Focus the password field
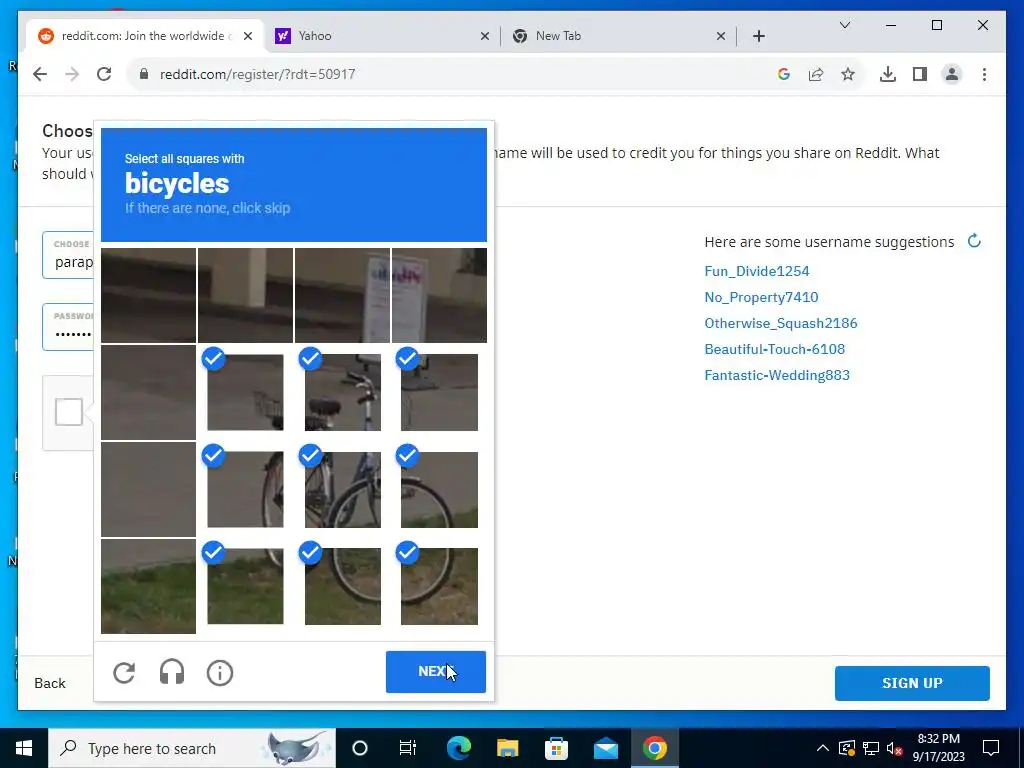 (69, 327)
